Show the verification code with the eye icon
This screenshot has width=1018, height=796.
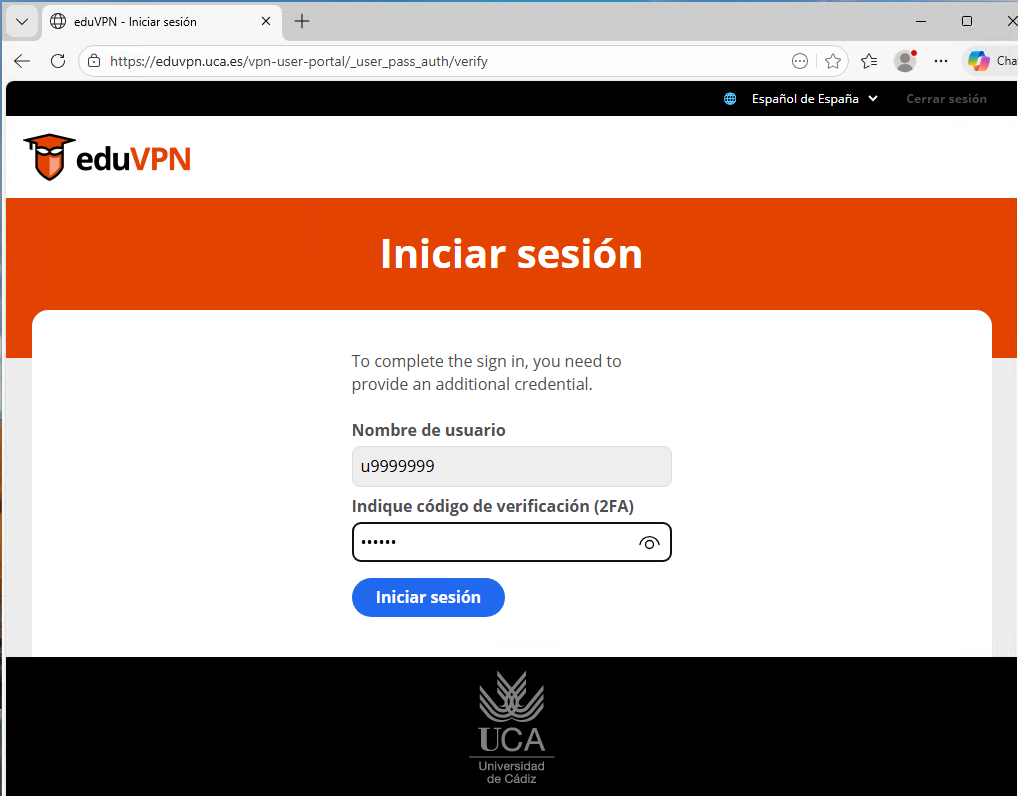click(649, 543)
